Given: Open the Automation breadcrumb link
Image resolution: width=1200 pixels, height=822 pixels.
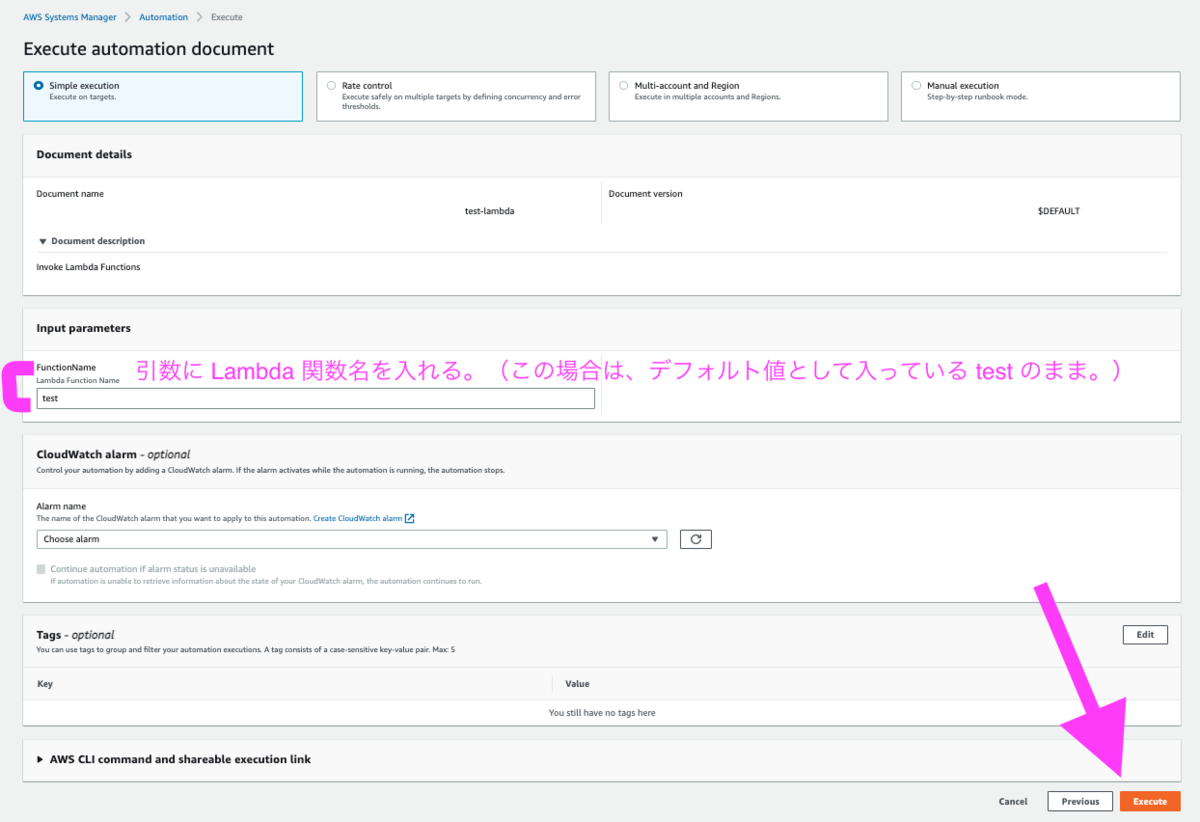Looking at the screenshot, I should click(163, 17).
